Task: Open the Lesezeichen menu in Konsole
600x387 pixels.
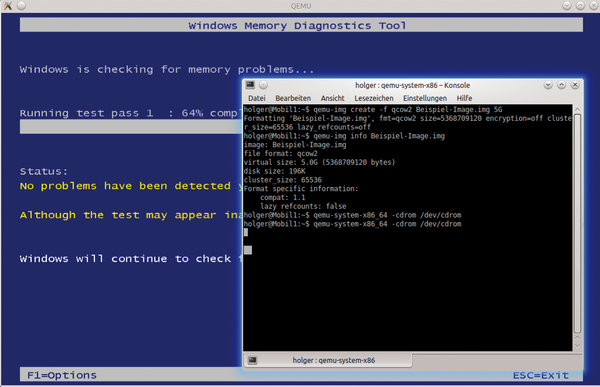Action: pos(373,98)
